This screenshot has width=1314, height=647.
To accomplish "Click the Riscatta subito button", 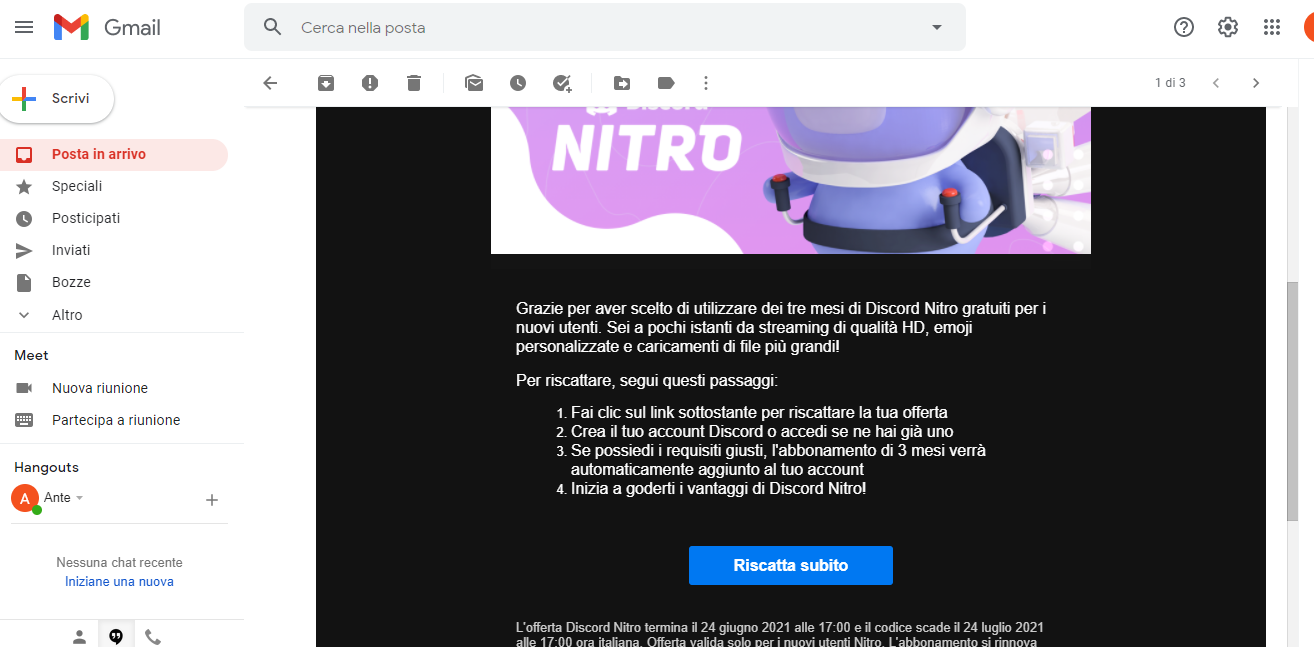I will coord(791,565).
